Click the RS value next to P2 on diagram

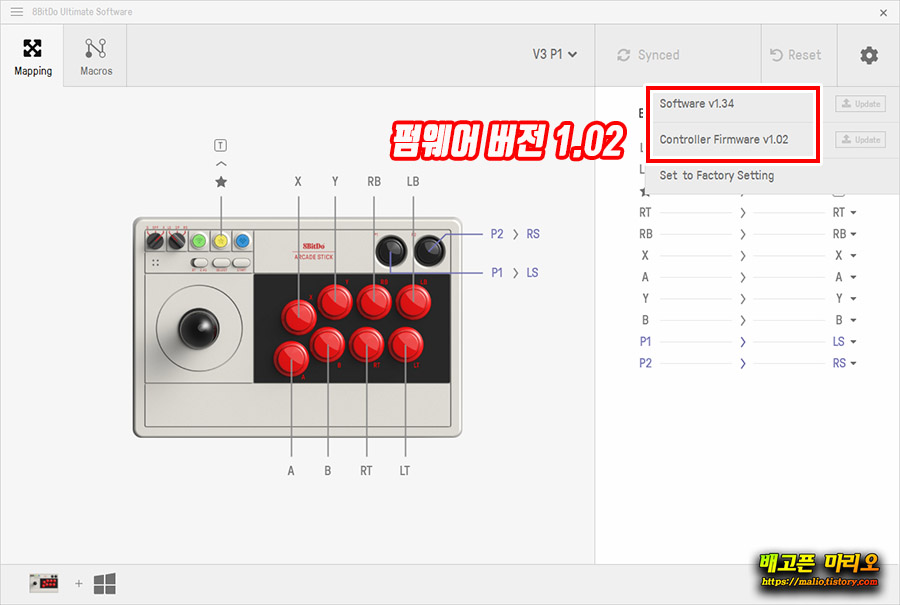point(533,234)
